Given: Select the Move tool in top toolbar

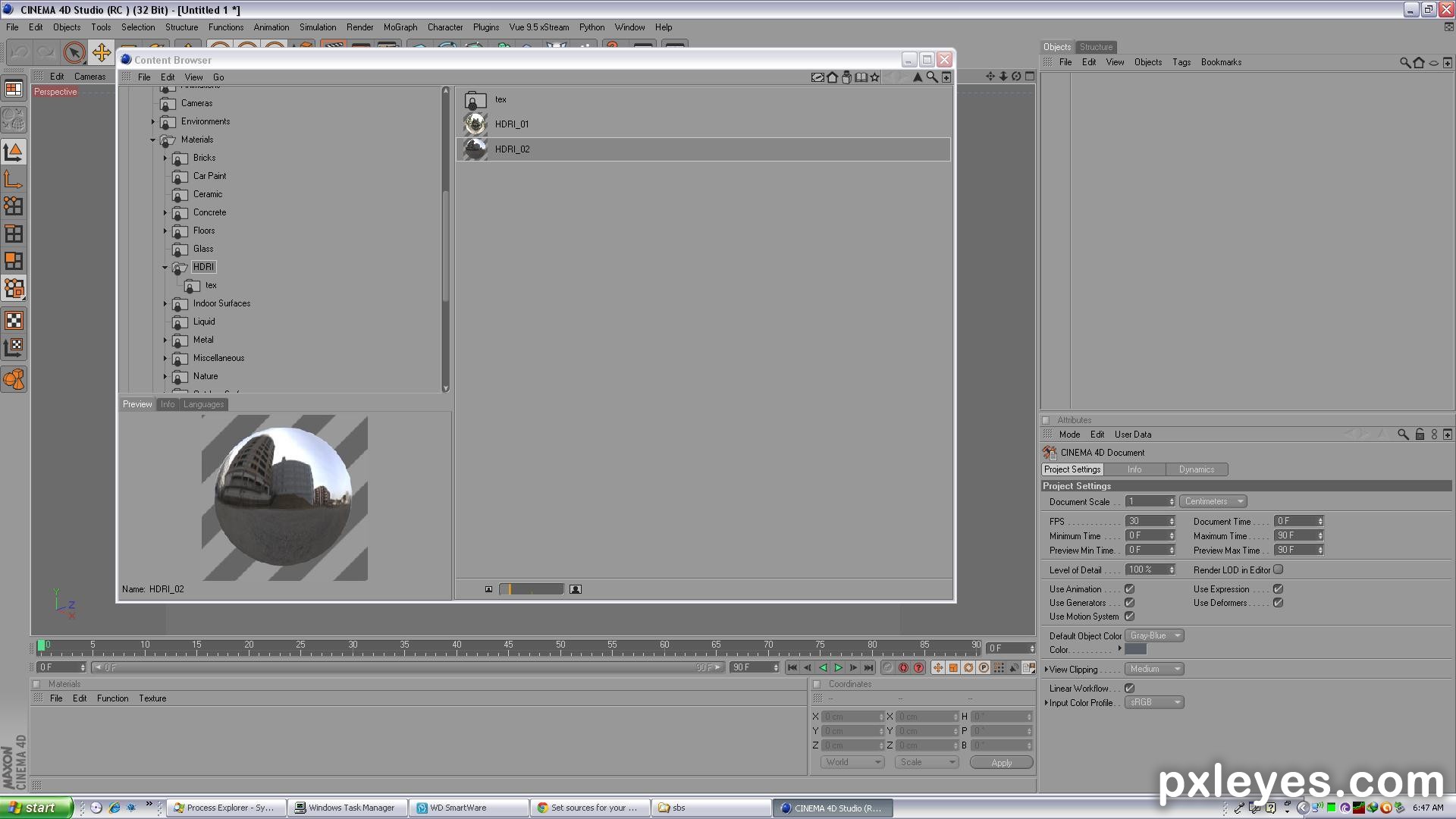Looking at the screenshot, I should 101,52.
